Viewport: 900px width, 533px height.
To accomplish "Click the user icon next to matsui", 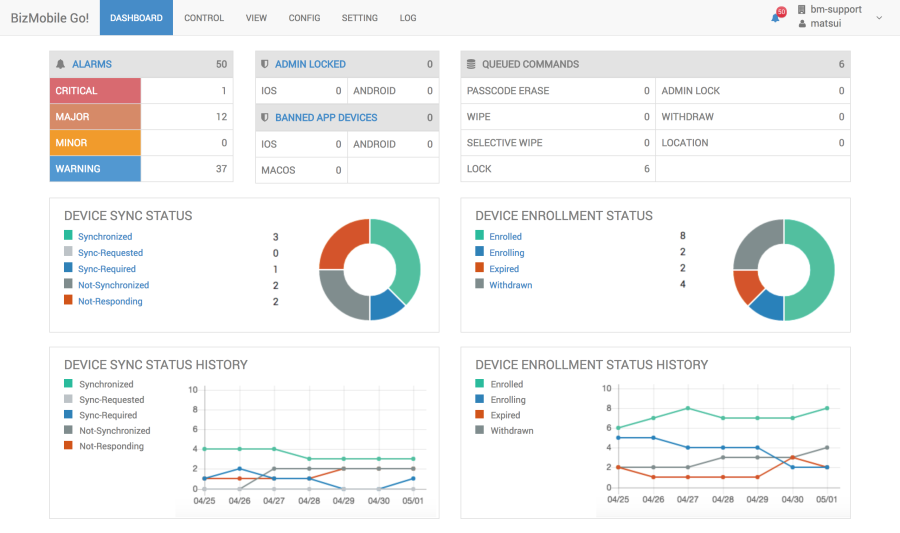I will tap(802, 24).
